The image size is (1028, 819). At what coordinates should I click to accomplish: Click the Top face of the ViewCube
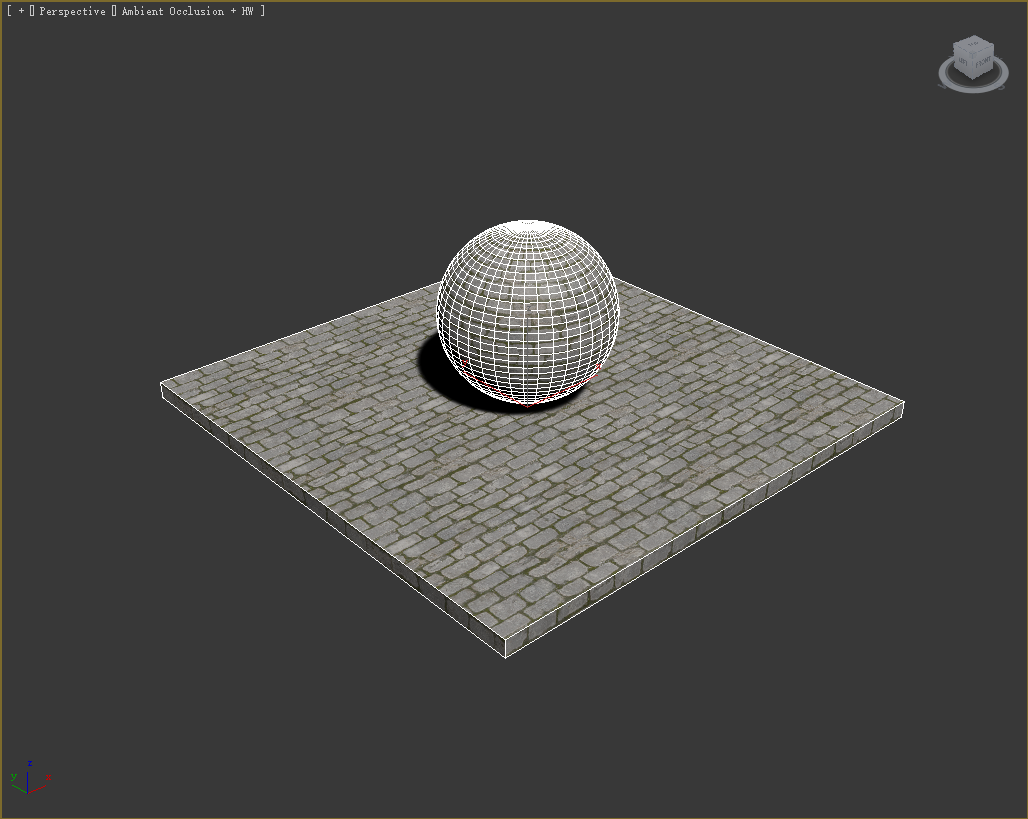pyautogui.click(x=972, y=46)
